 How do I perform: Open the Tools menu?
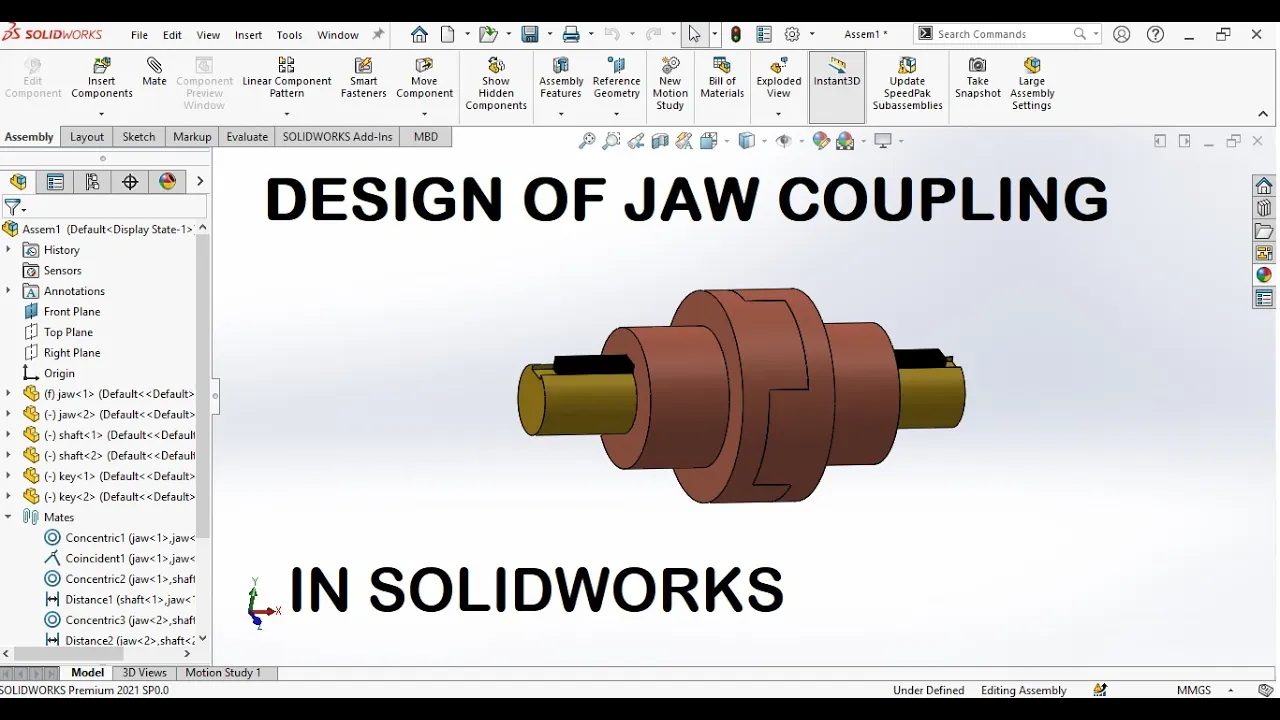pyautogui.click(x=289, y=35)
